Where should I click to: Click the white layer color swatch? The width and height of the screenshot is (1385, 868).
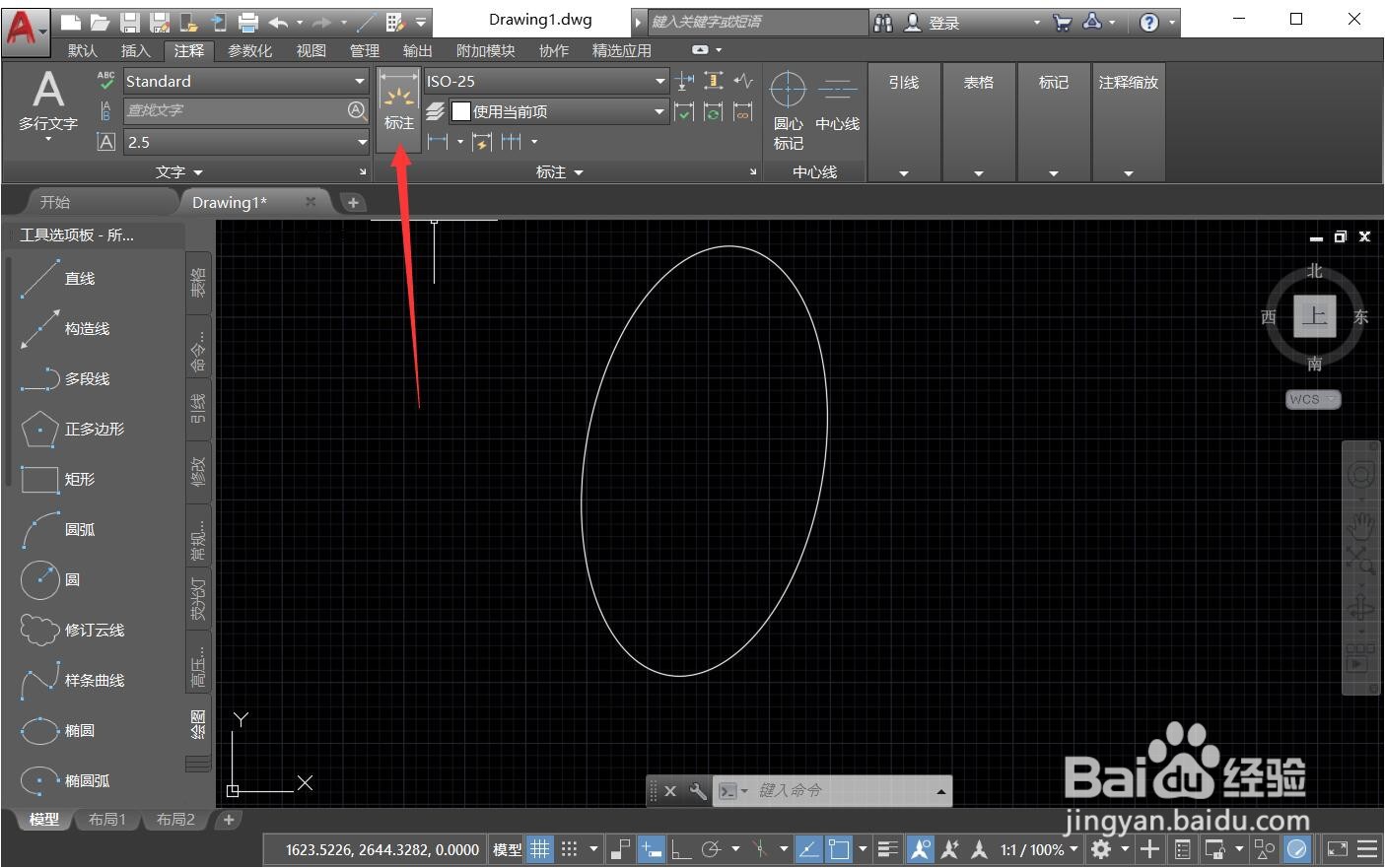tap(460, 111)
